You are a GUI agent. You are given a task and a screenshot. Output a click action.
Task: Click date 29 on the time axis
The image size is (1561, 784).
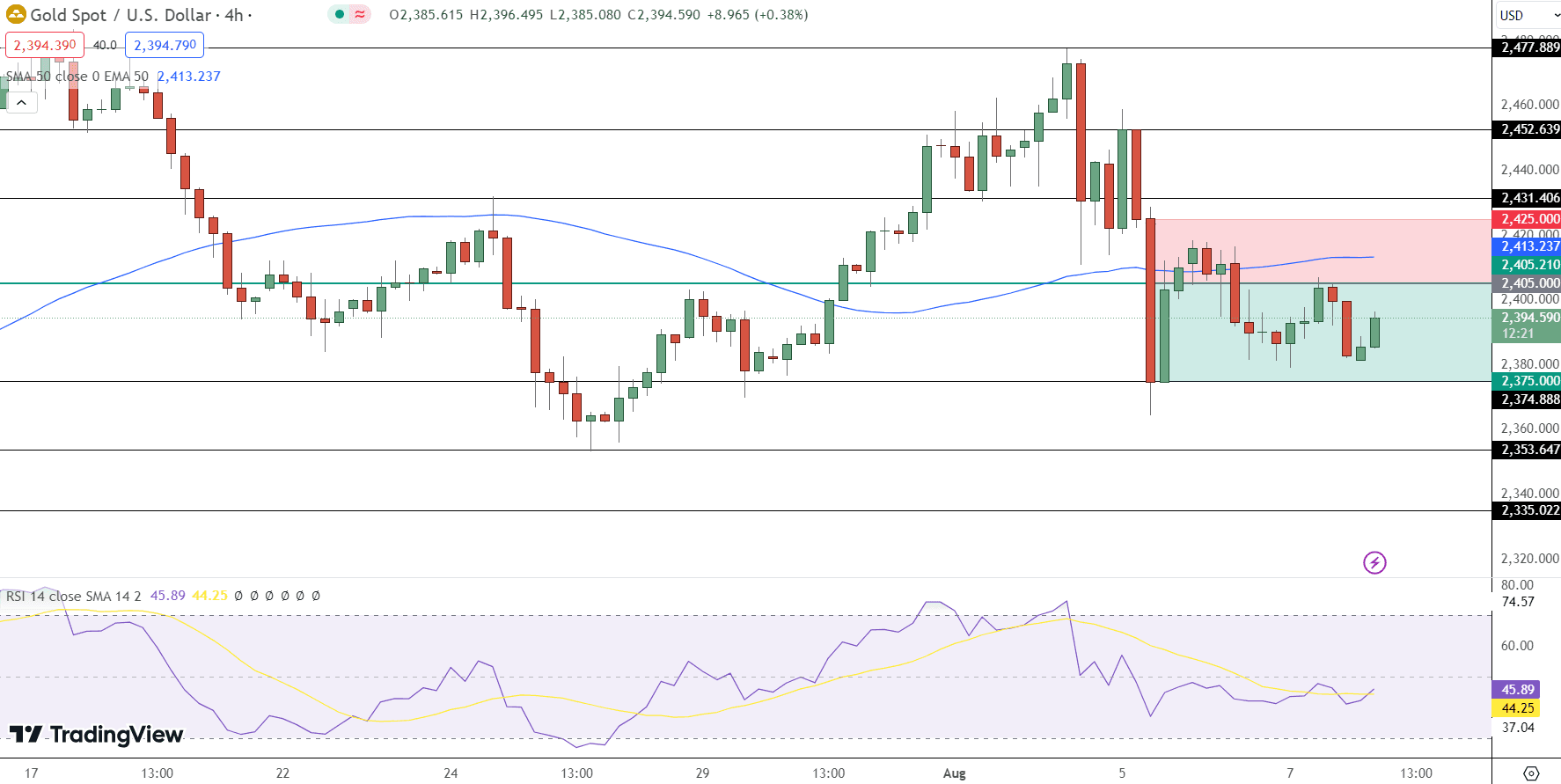point(702,773)
